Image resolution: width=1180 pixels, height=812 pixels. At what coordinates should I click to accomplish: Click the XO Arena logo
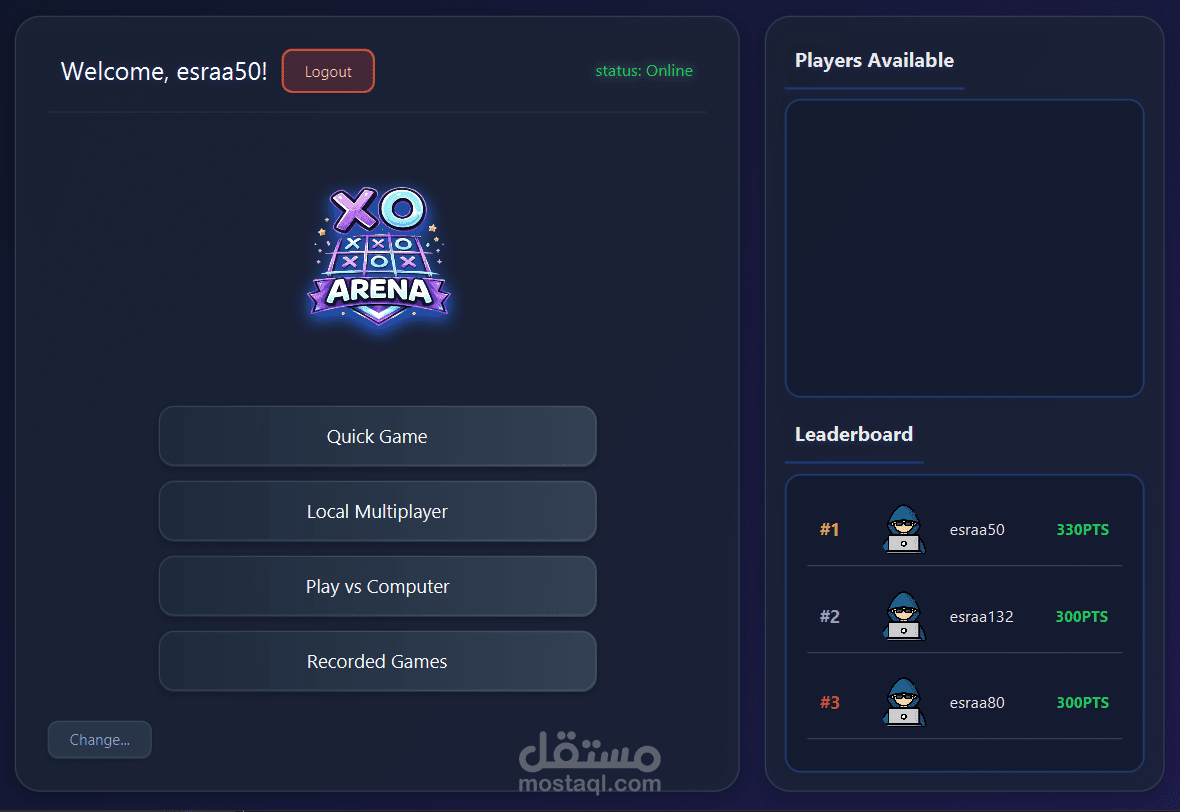click(x=379, y=256)
